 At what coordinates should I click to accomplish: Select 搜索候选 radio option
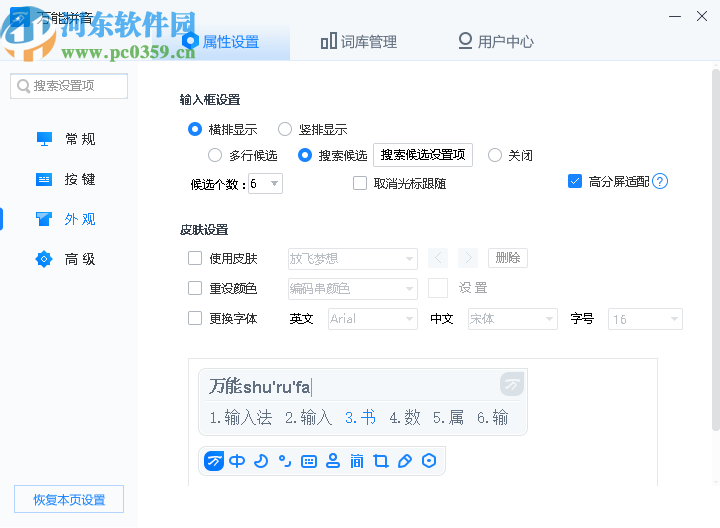tap(304, 155)
